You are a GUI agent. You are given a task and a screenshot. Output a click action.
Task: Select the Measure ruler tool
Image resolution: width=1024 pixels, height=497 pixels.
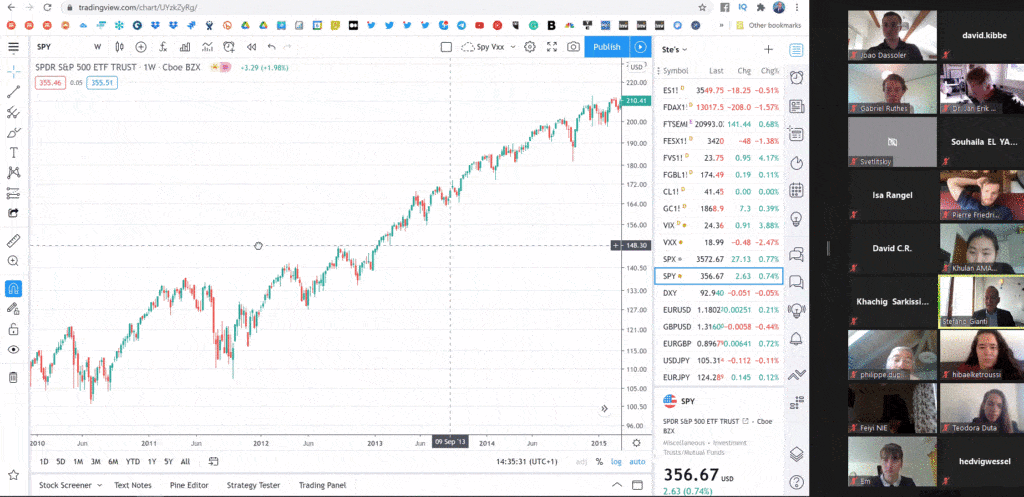click(13, 241)
